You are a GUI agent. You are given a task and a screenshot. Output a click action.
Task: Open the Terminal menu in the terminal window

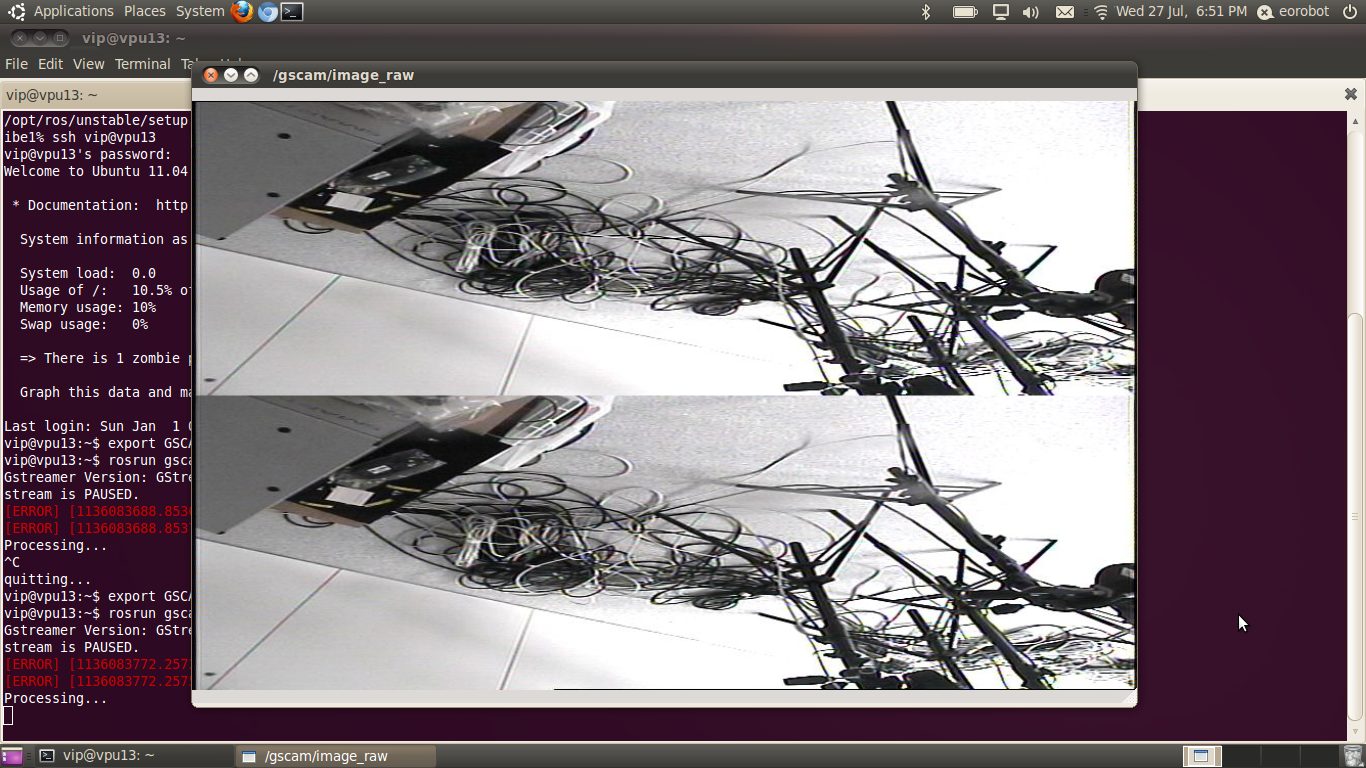(x=142, y=63)
